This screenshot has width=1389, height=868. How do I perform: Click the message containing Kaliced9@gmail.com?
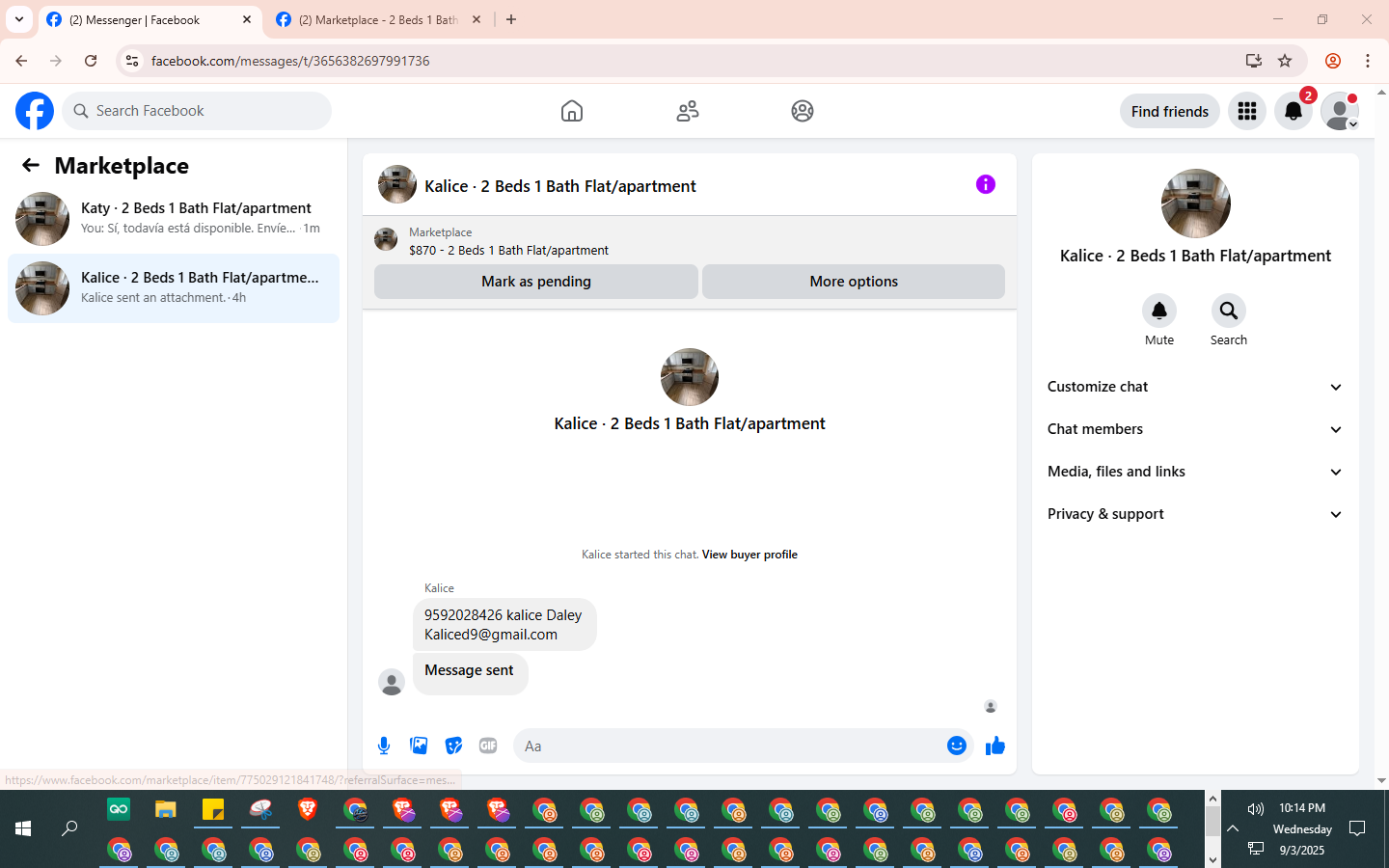tap(504, 625)
